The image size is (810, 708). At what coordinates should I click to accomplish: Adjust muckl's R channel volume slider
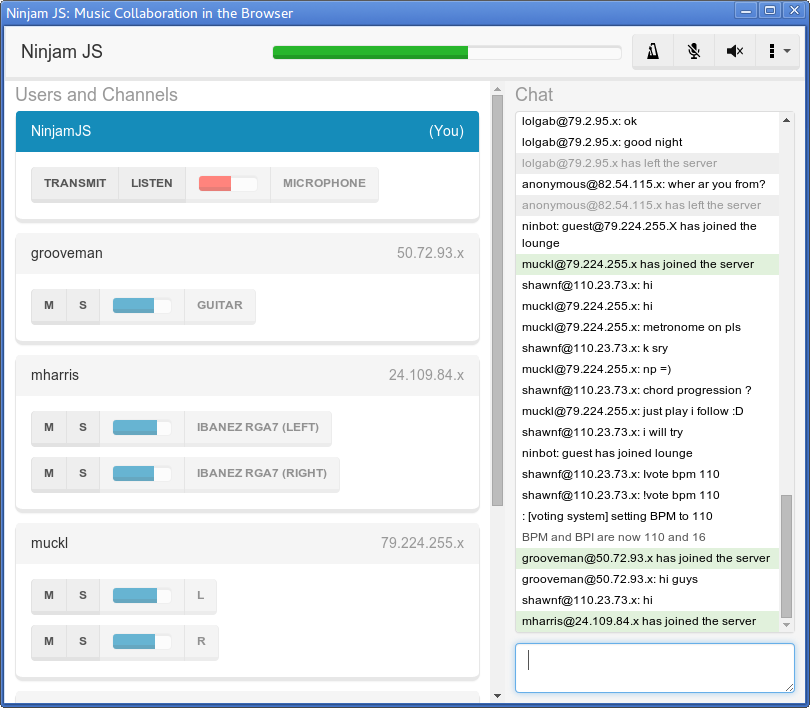pos(142,641)
